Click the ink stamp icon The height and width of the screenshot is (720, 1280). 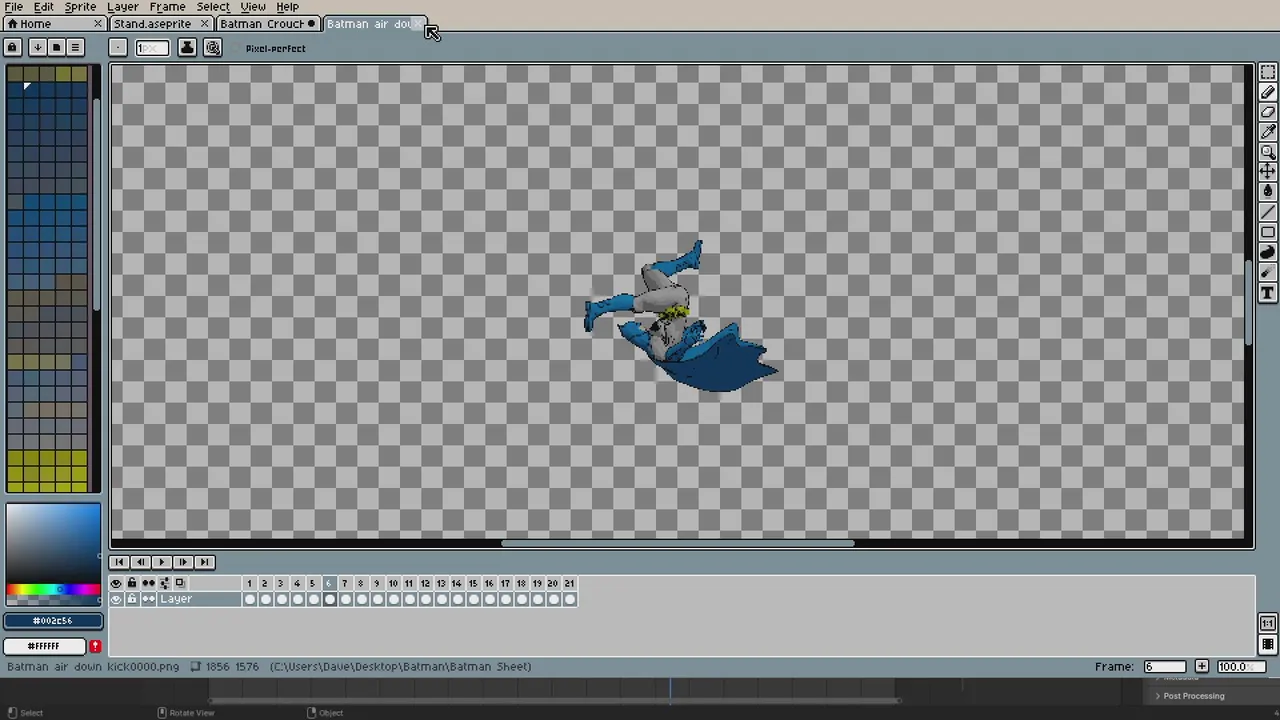187,47
